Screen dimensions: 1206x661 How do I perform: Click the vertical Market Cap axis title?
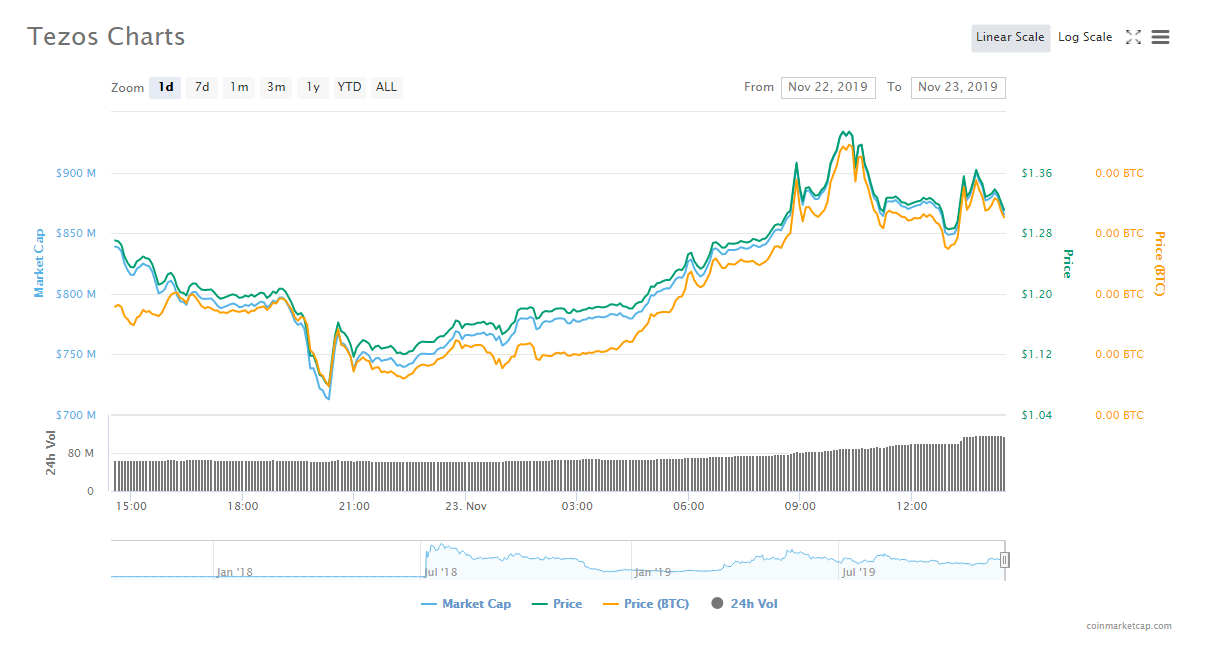pos(39,263)
